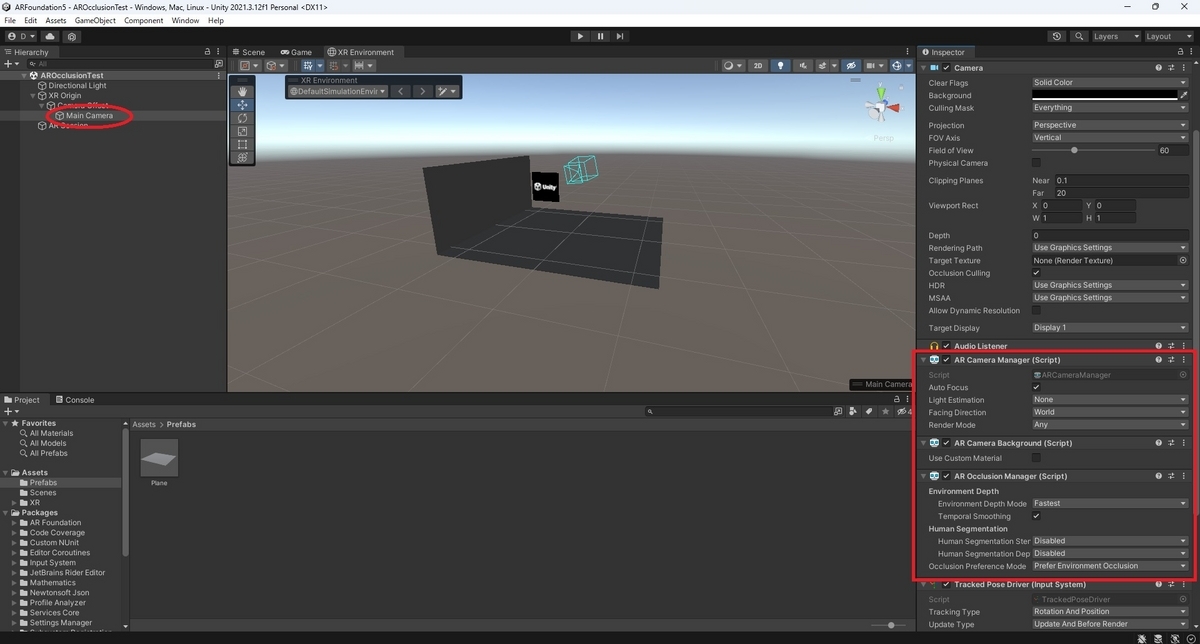Select the combined Transform tool
The width and height of the screenshot is (1200, 644).
[x=242, y=157]
